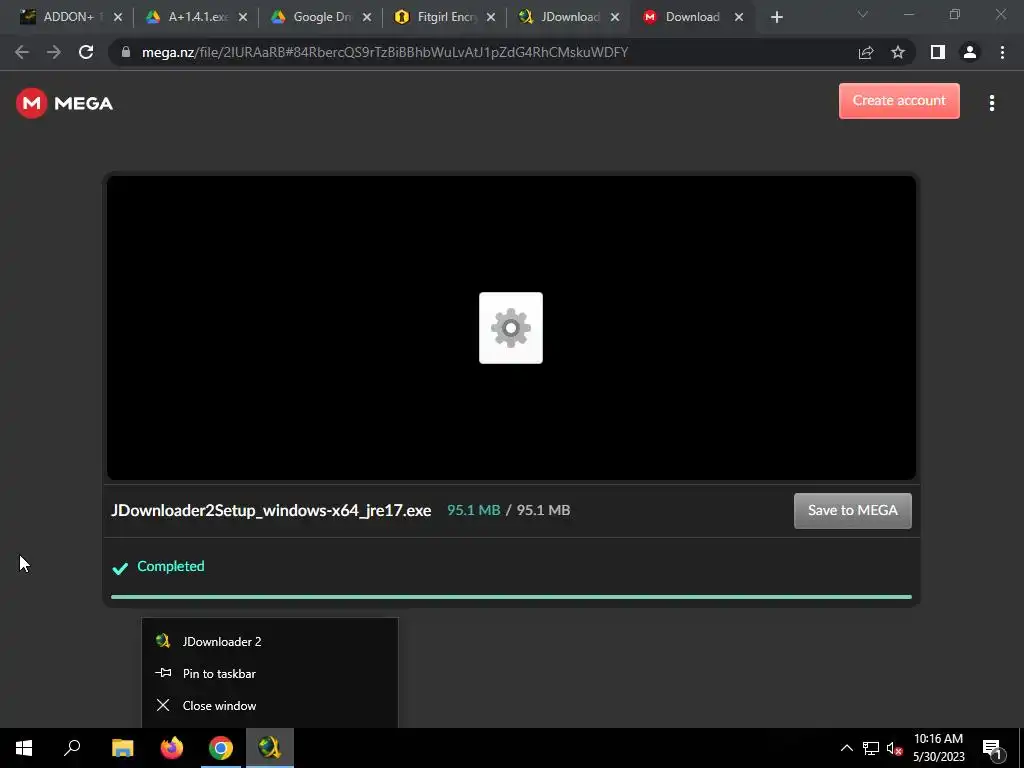This screenshot has height=768, width=1024.
Task: Click Chrome taskbar icon
Action: click(x=221, y=748)
